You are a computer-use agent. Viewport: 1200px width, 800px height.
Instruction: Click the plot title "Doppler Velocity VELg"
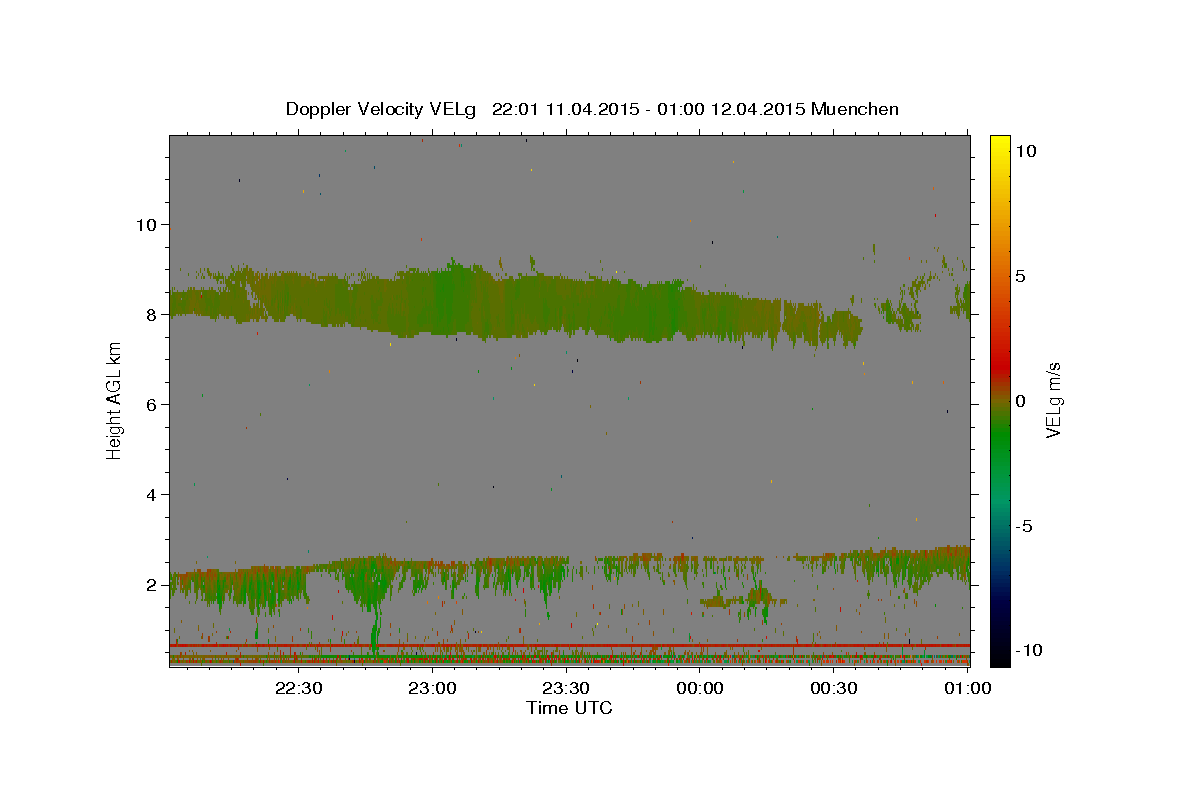pos(381,109)
